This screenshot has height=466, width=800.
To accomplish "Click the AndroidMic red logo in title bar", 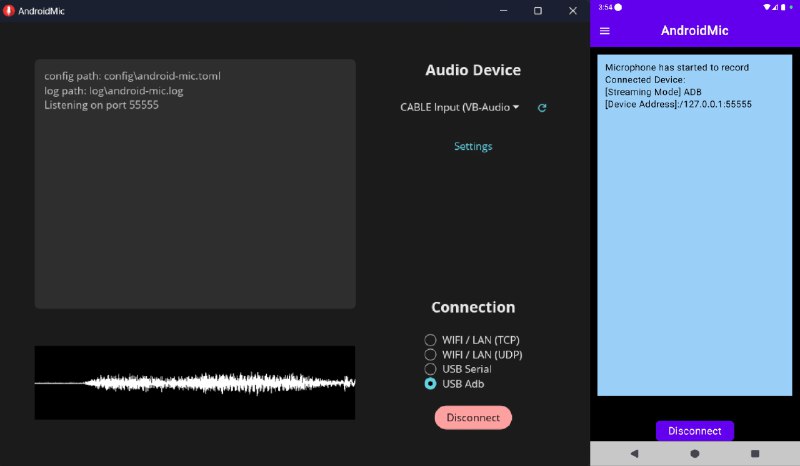I will coord(9,10).
